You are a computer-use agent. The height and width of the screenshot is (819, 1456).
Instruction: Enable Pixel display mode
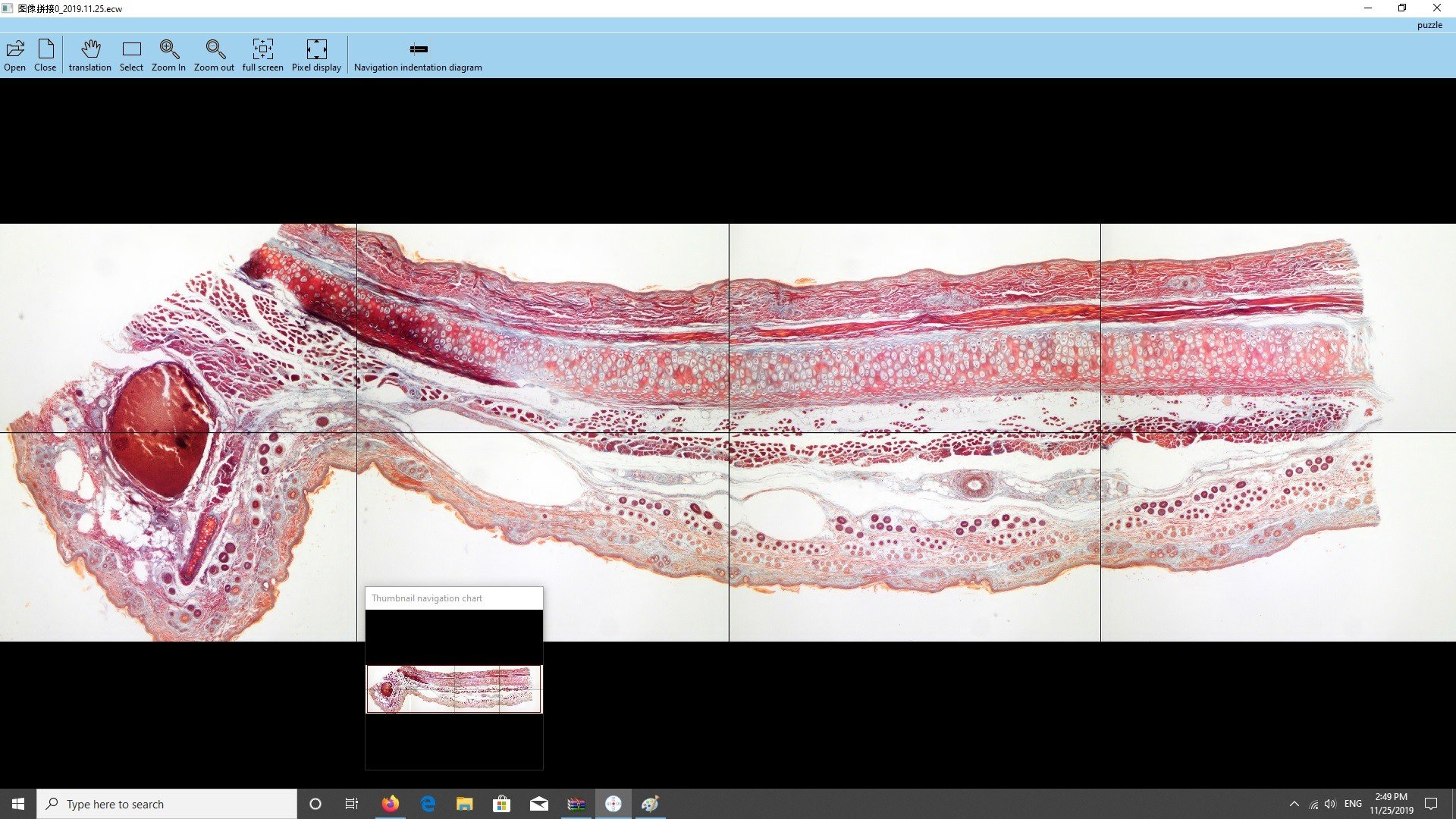(316, 56)
